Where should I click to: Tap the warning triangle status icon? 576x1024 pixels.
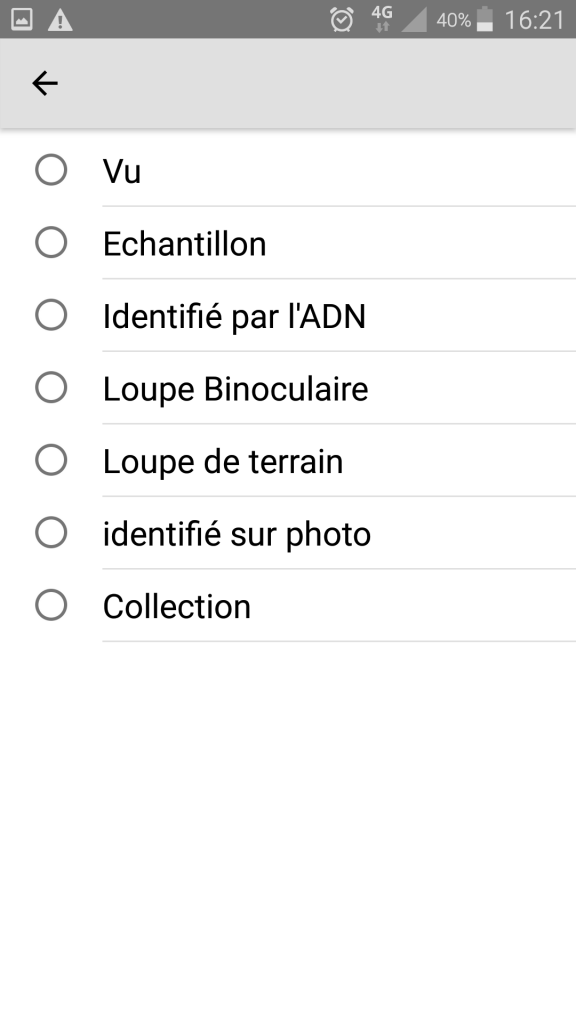tap(60, 20)
